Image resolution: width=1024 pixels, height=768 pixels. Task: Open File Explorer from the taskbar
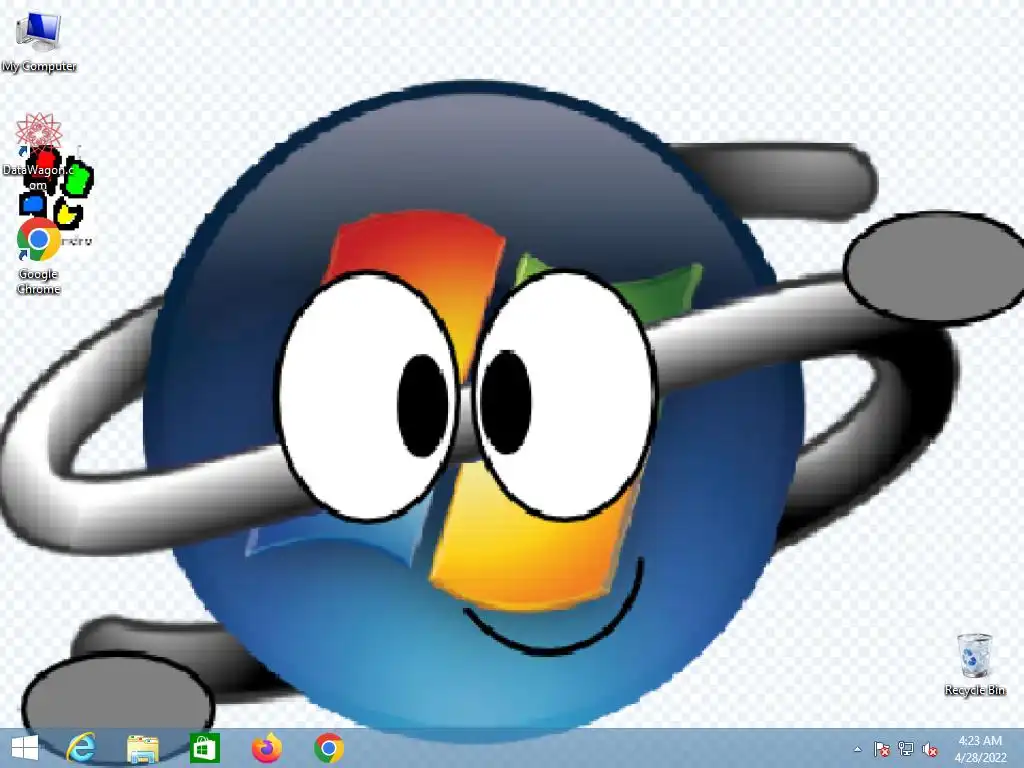[142, 748]
